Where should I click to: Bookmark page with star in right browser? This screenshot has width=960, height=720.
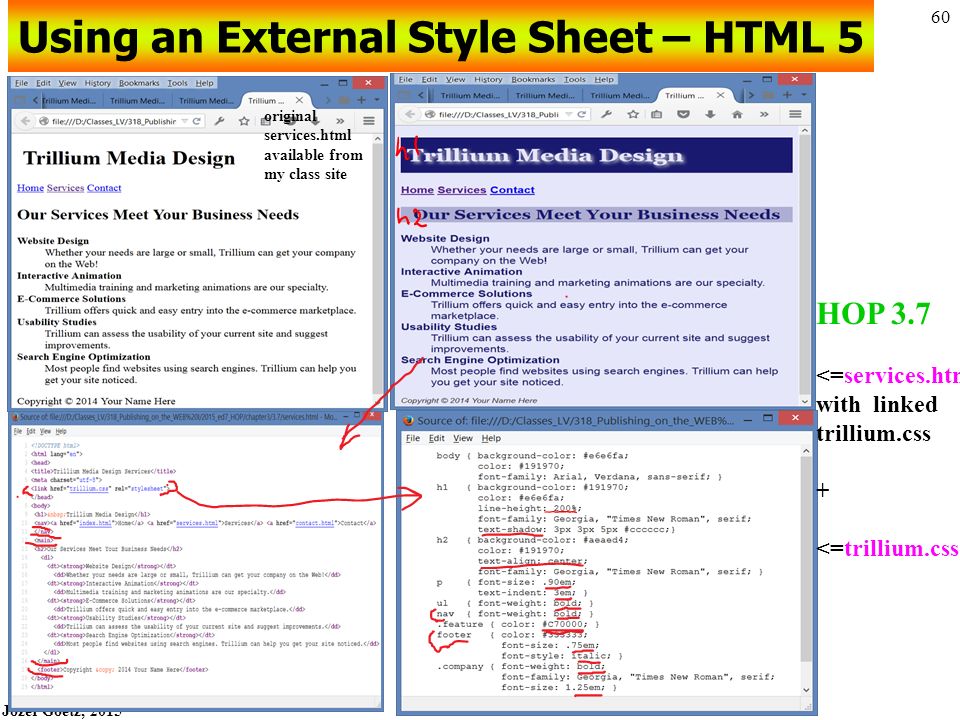(x=633, y=114)
